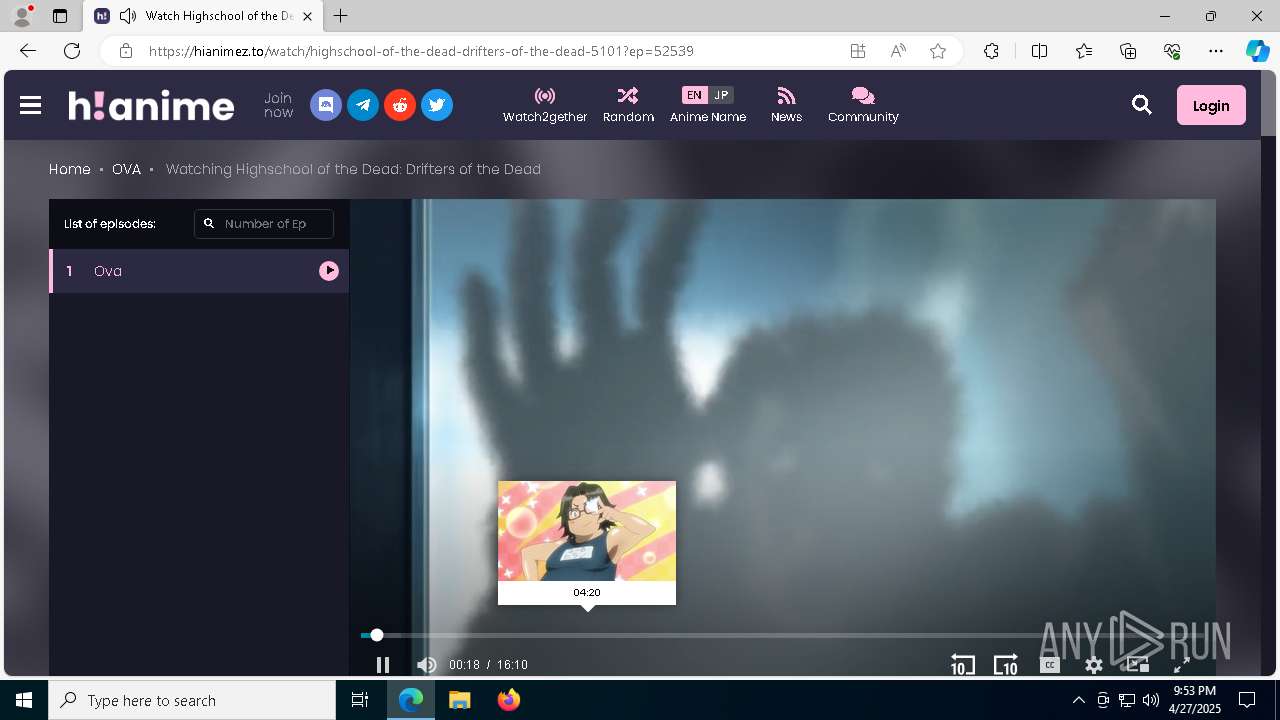Click the seek preview thumbnail at 04:20
Image resolution: width=1280 pixels, height=720 pixels.
(587, 542)
